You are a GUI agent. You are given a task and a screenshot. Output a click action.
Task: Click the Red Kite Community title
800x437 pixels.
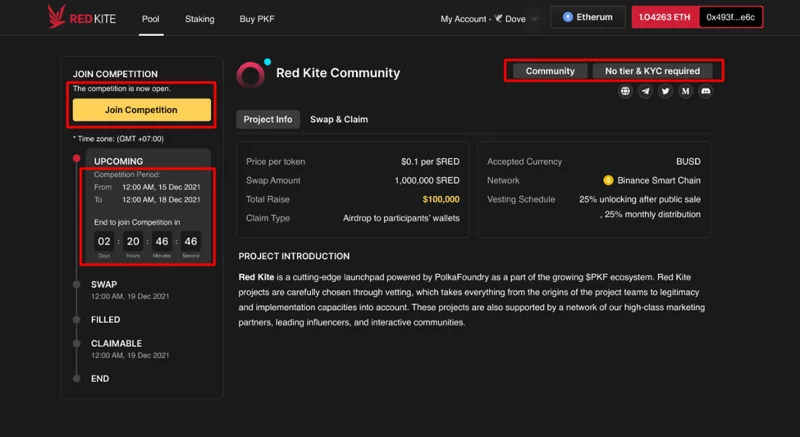[338, 73]
